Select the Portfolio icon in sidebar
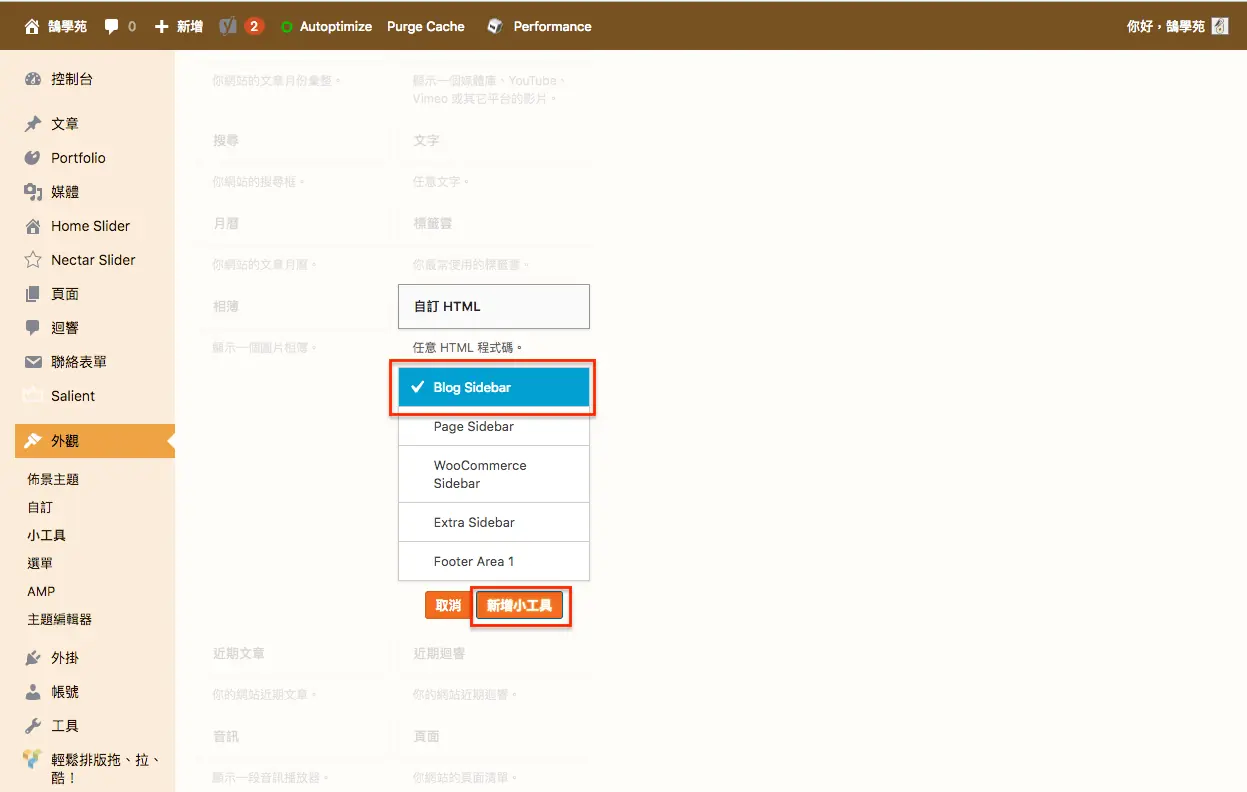The width and height of the screenshot is (1247, 792). 33,158
